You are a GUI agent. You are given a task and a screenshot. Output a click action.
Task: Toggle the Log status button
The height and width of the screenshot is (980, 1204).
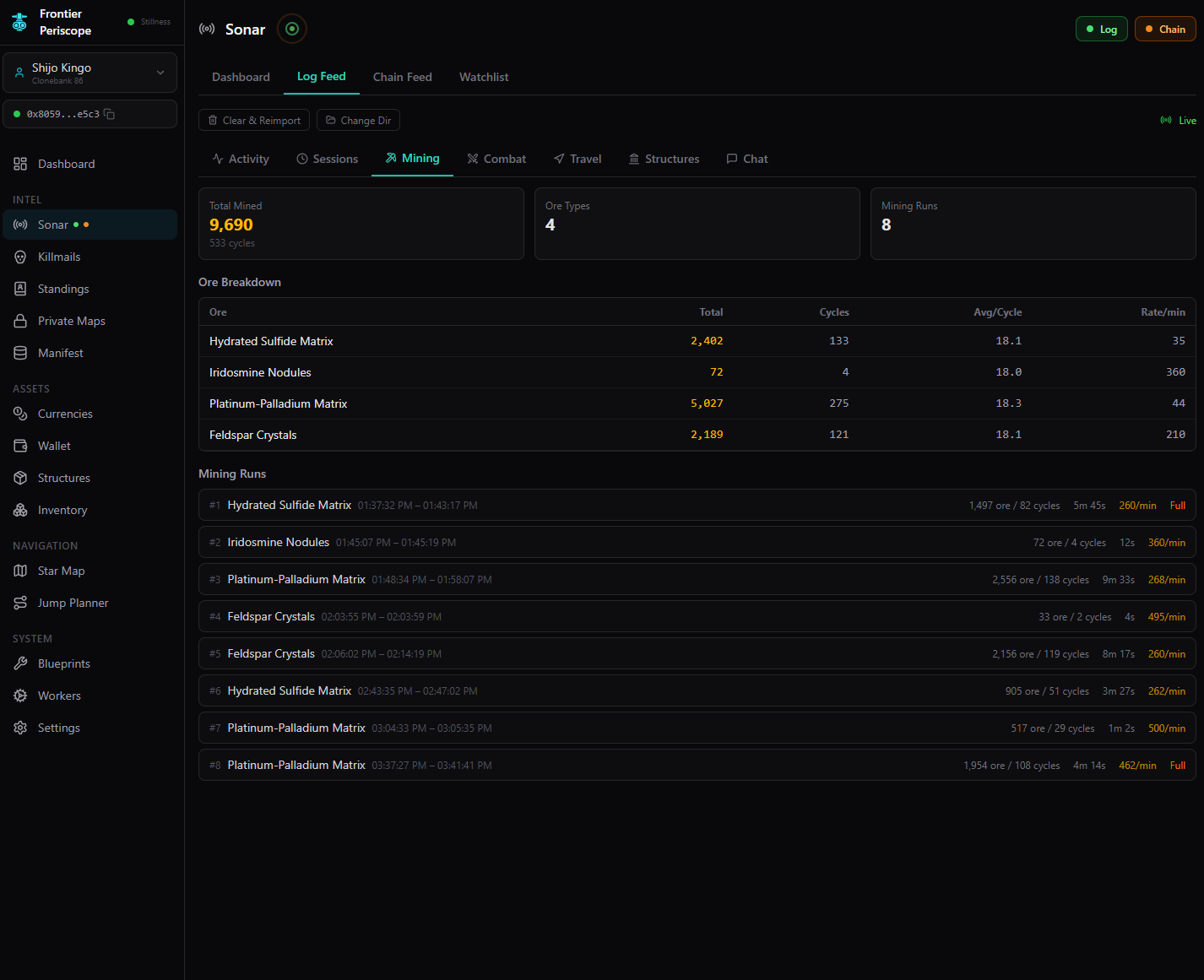pos(1102,29)
